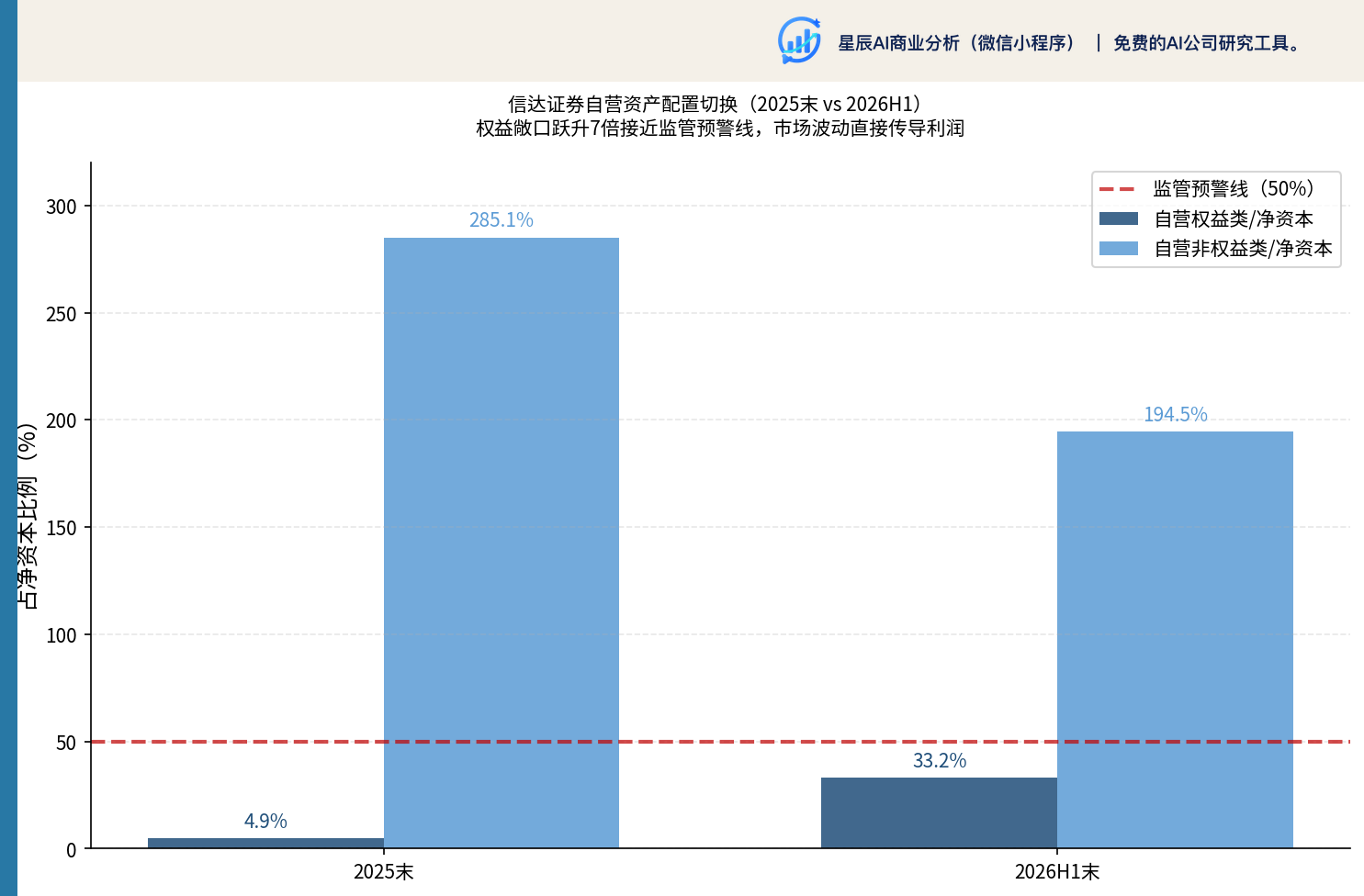This screenshot has width=1364, height=896.
Task: Select the 2025末 equity dark blue bar
Action: pyautogui.click(x=265, y=843)
